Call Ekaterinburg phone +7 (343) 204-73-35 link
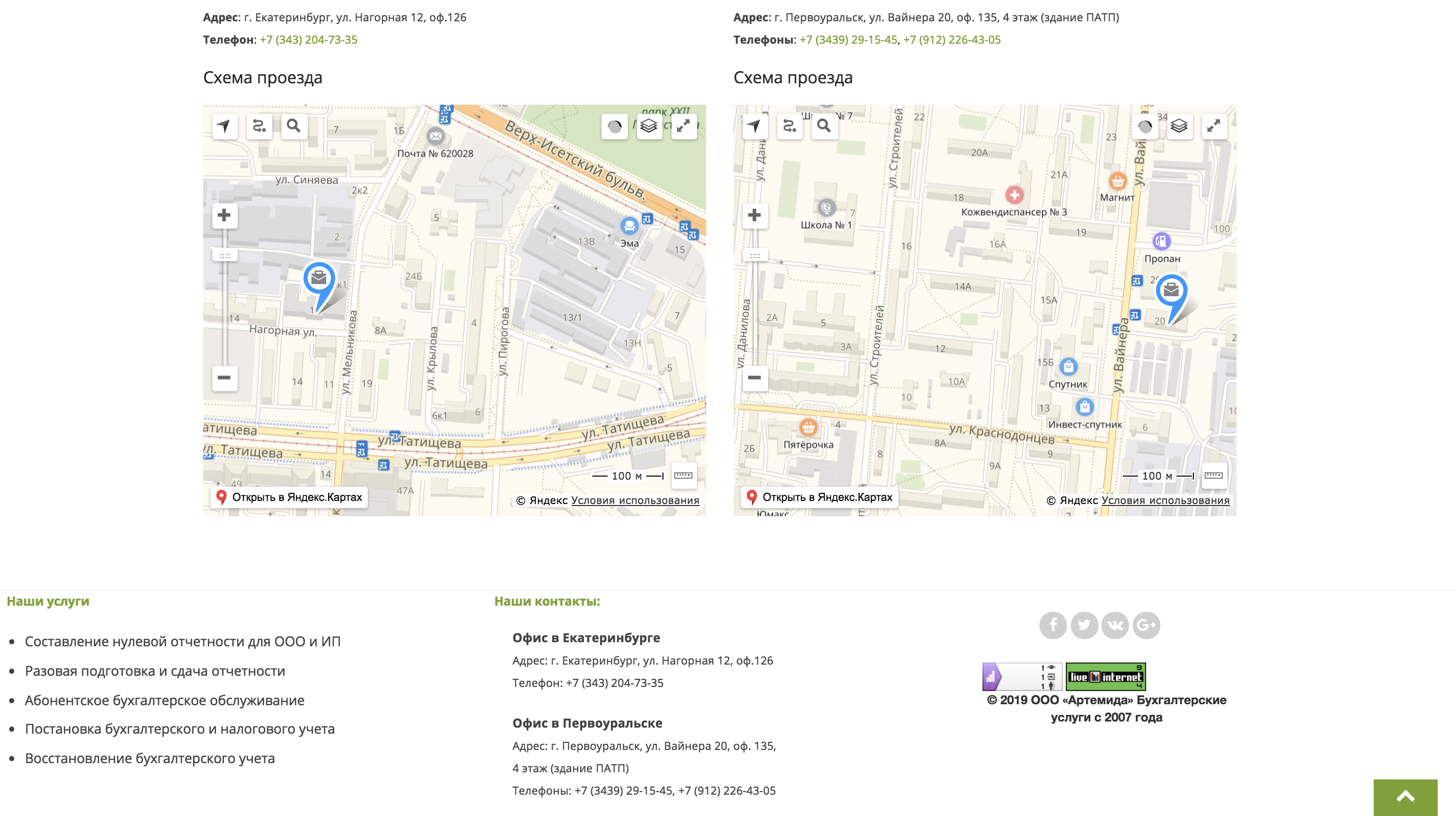This screenshot has height=816, width=1456. pos(308,40)
